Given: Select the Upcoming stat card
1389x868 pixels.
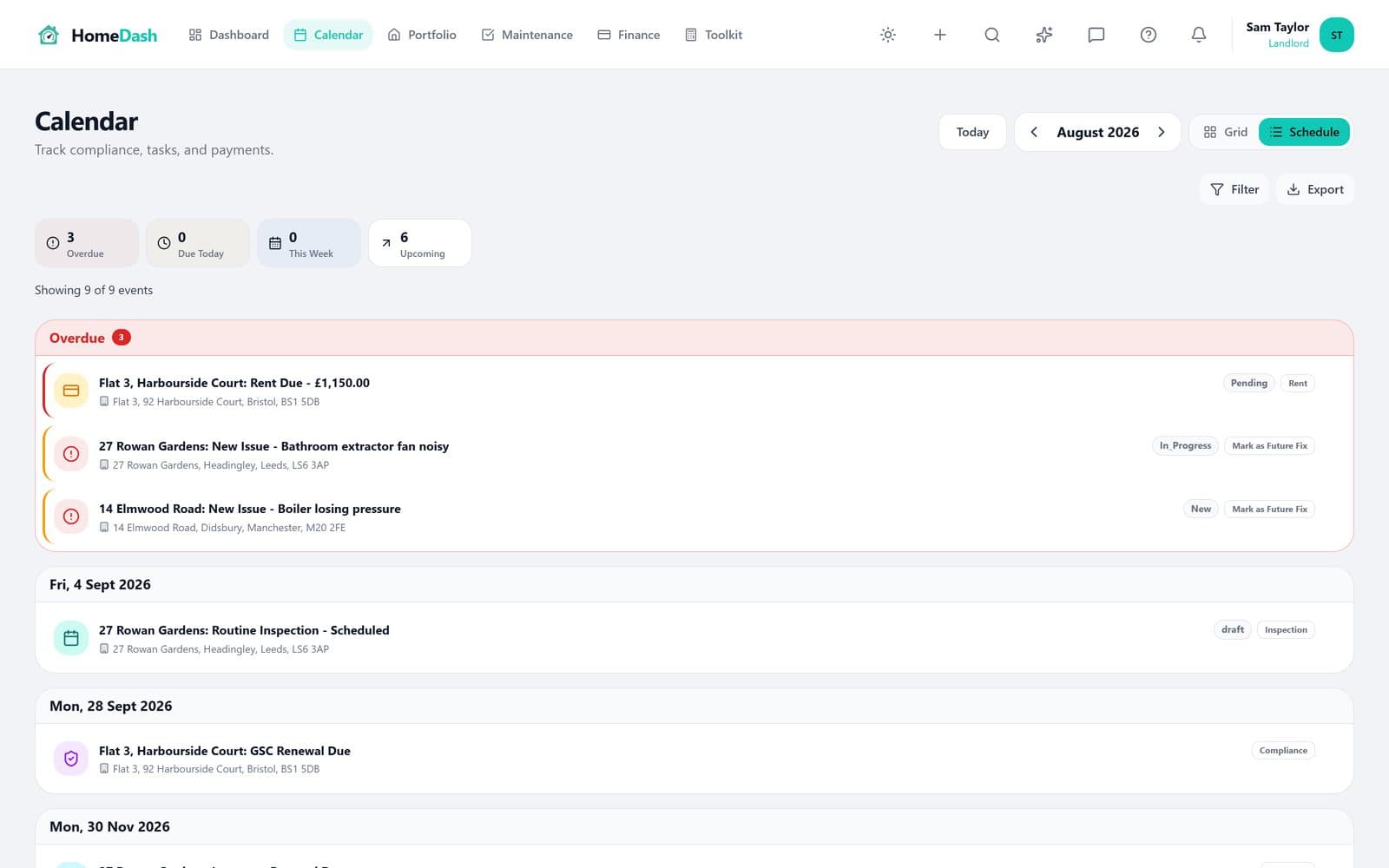Looking at the screenshot, I should pos(420,243).
